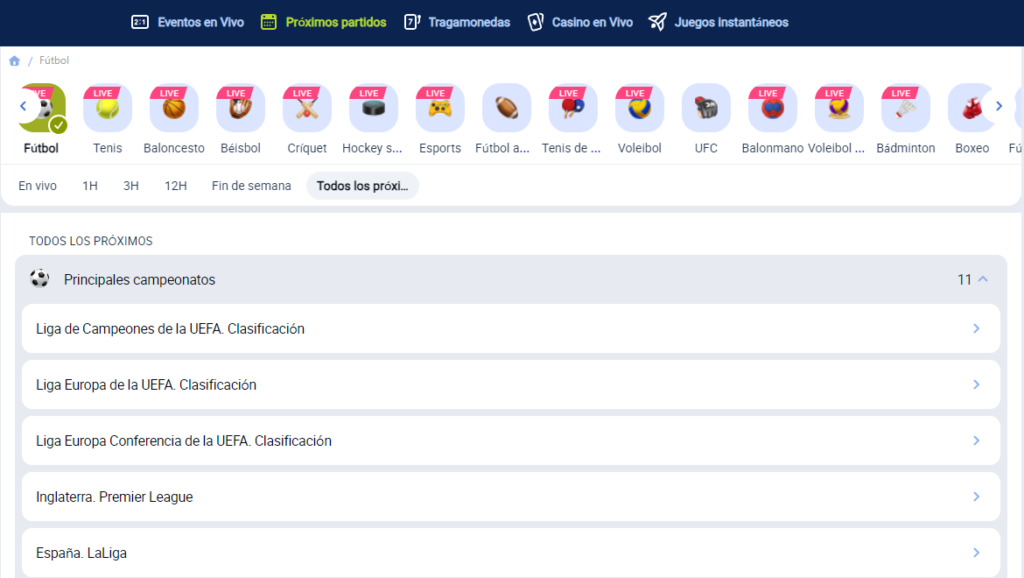This screenshot has height=578, width=1024.
Task: Collapse the Principales campeonatos section
Action: click(982, 280)
